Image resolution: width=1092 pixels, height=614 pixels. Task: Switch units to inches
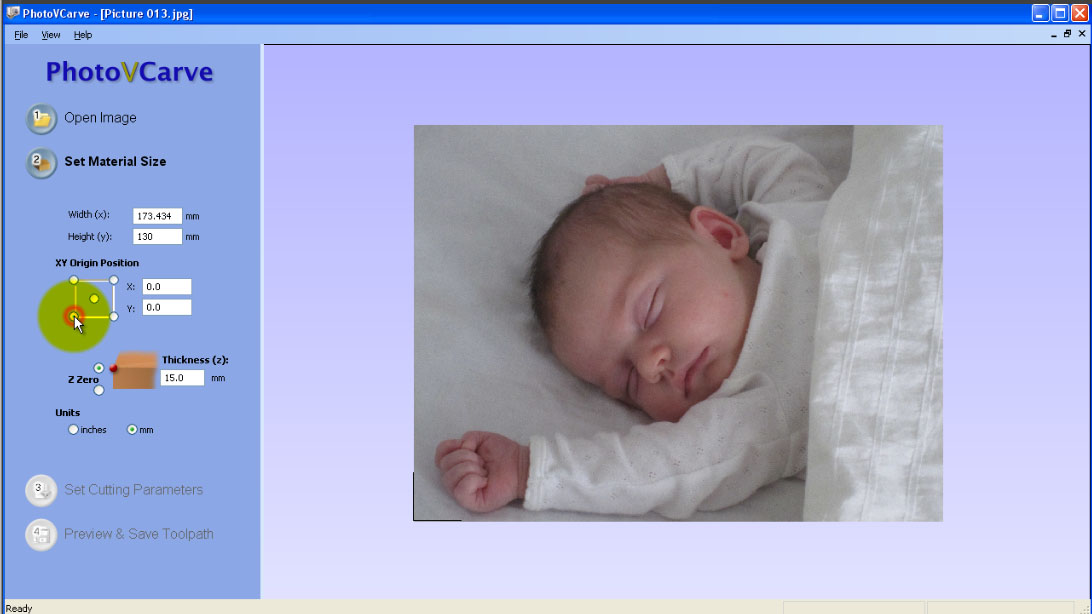pyautogui.click(x=73, y=430)
